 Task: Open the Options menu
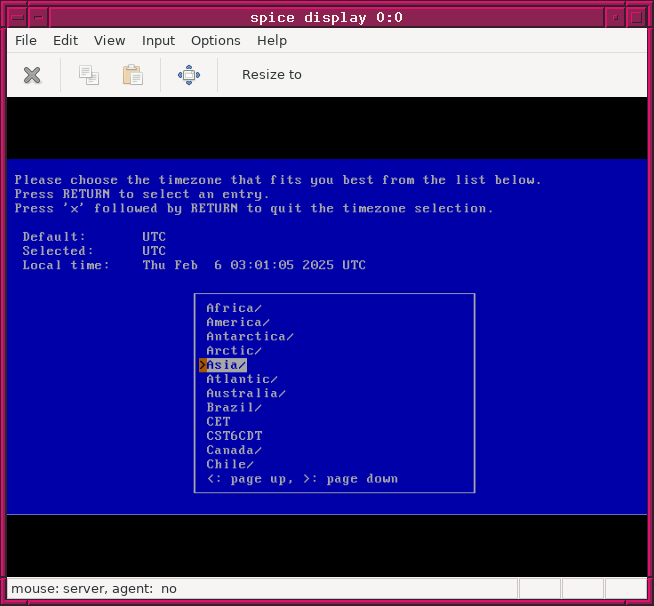tap(215, 41)
